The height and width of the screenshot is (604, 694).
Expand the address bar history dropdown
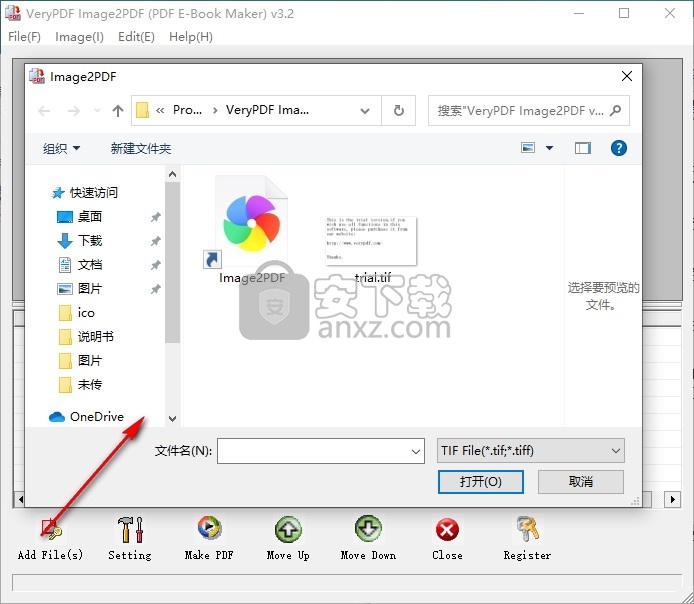coord(365,111)
